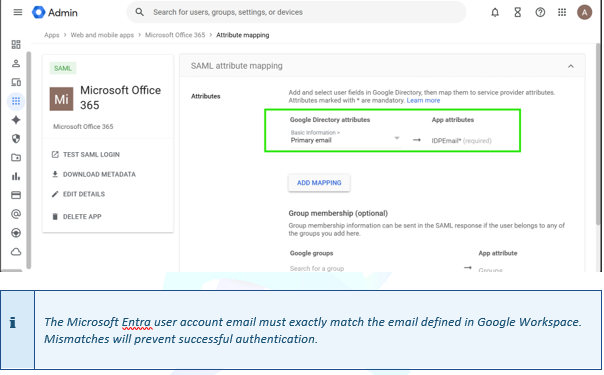Open the cloud storage sidebar icon
The width and height of the screenshot is (604, 375).
16,252
